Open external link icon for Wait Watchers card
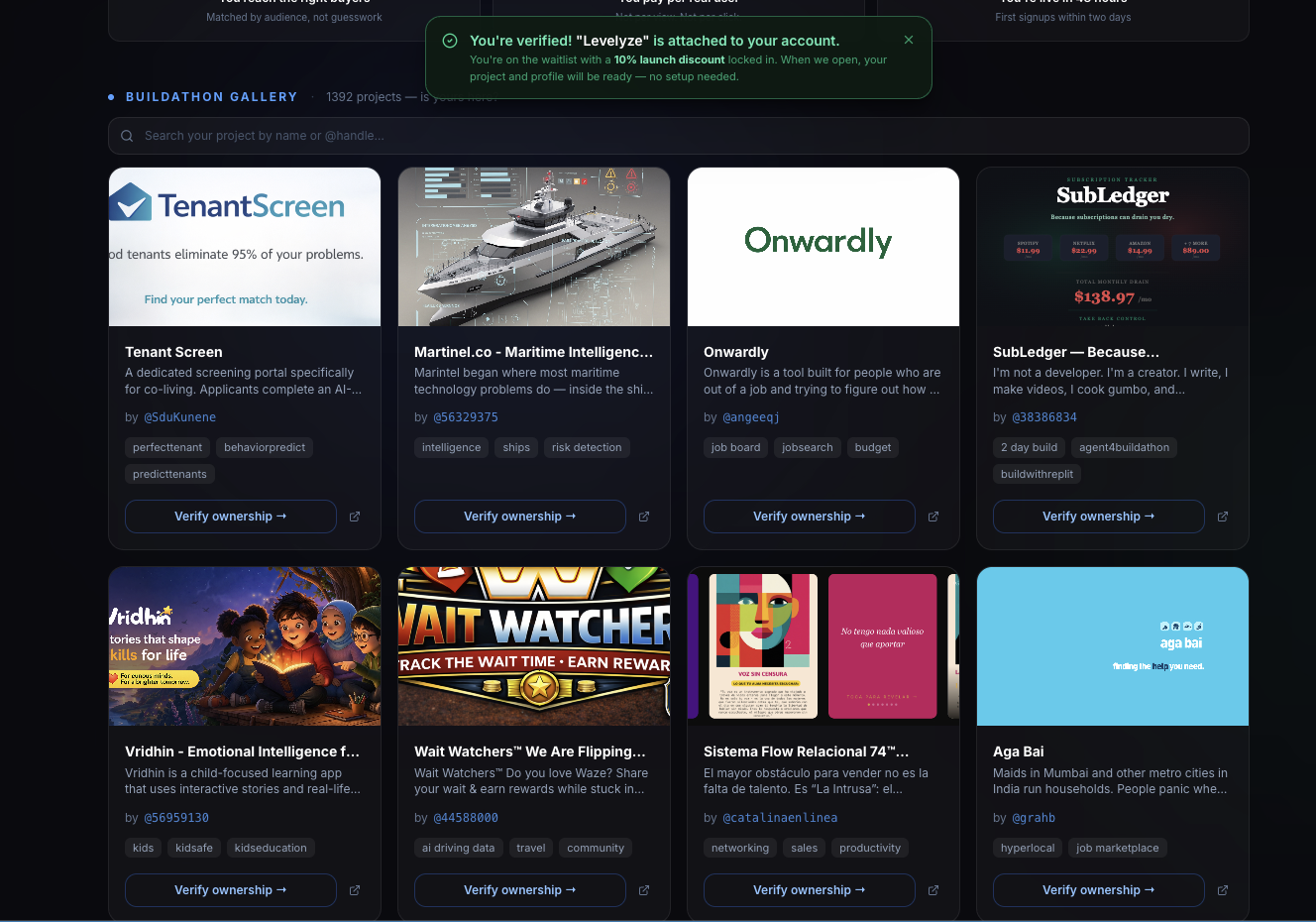1316x922 pixels. pyautogui.click(x=644, y=890)
